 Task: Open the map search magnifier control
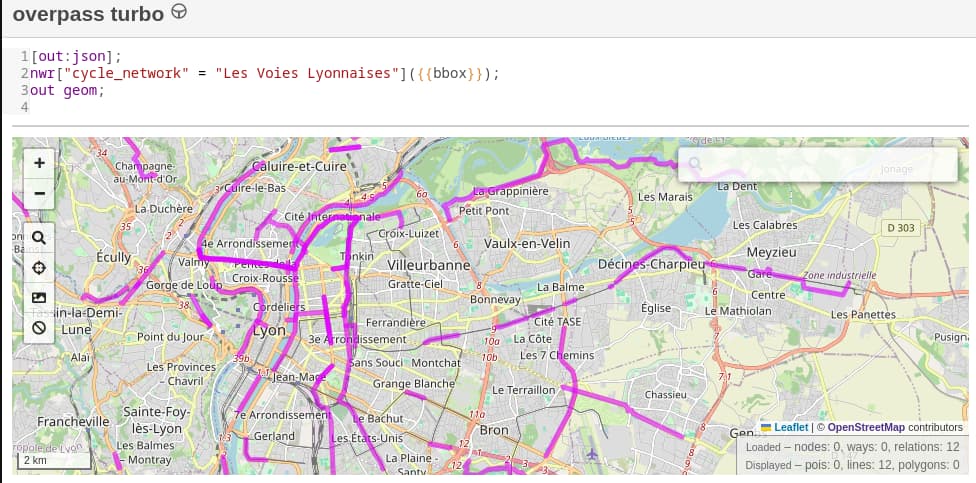pyautogui.click(x=39, y=238)
